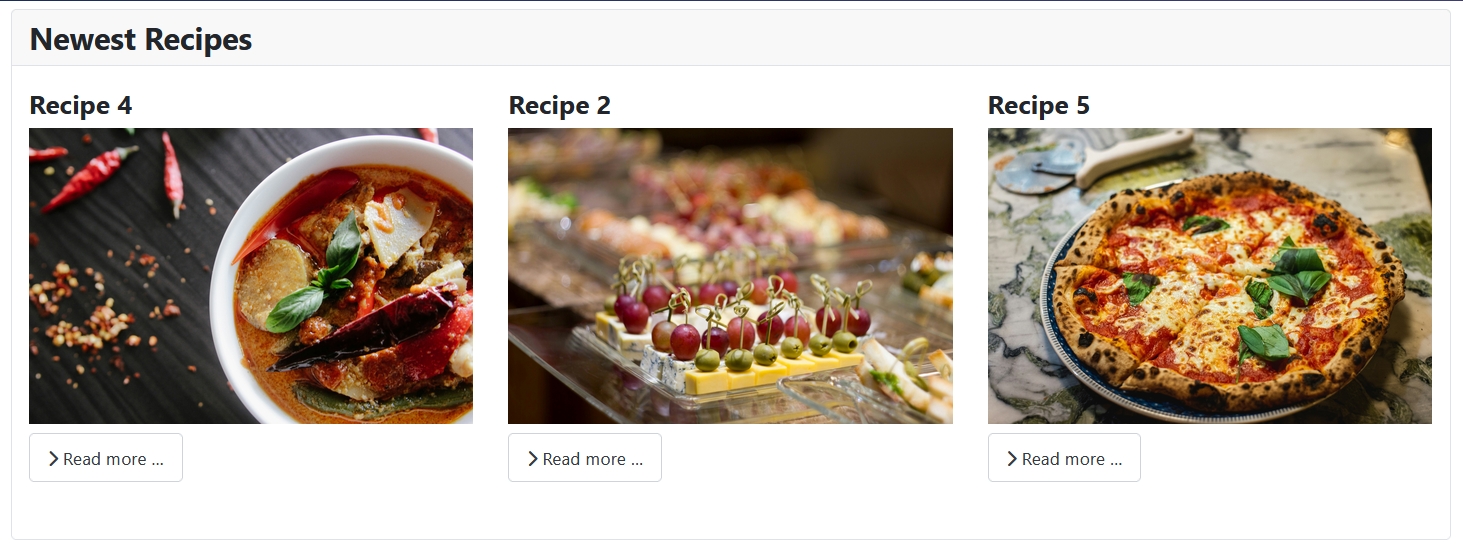This screenshot has width=1463, height=554.
Task: Click the chevron icon in Recipe 4's button
Action: (53, 459)
